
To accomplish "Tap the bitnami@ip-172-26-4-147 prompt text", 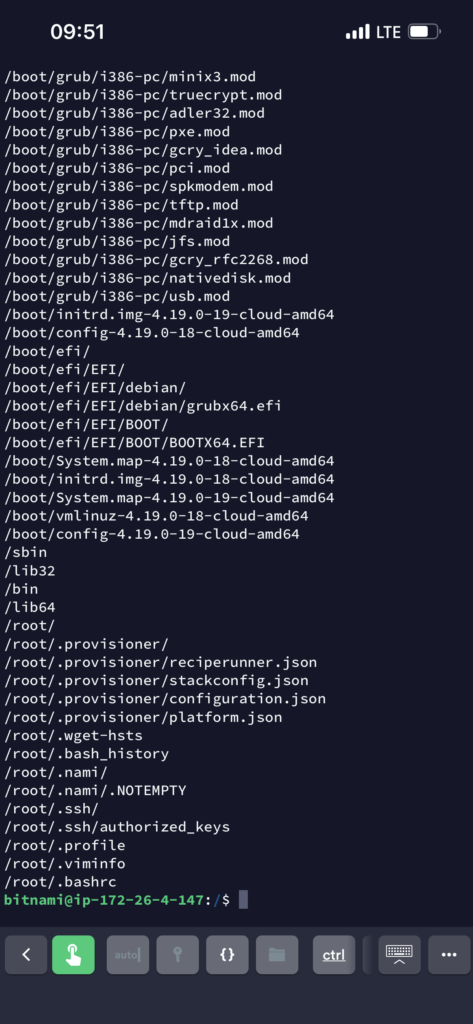I will coord(104,900).
